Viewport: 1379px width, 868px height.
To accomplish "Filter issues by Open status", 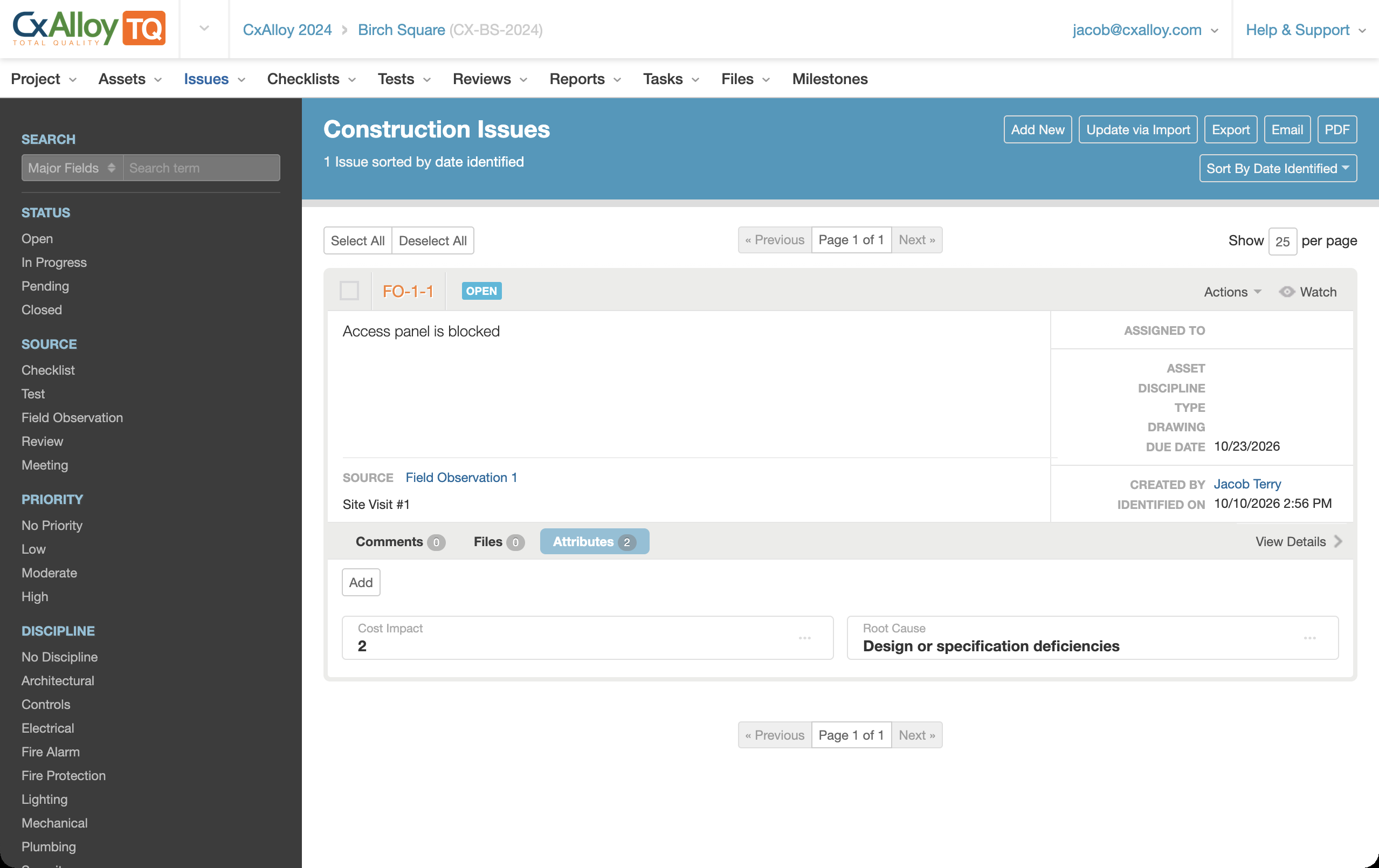I will tap(37, 239).
